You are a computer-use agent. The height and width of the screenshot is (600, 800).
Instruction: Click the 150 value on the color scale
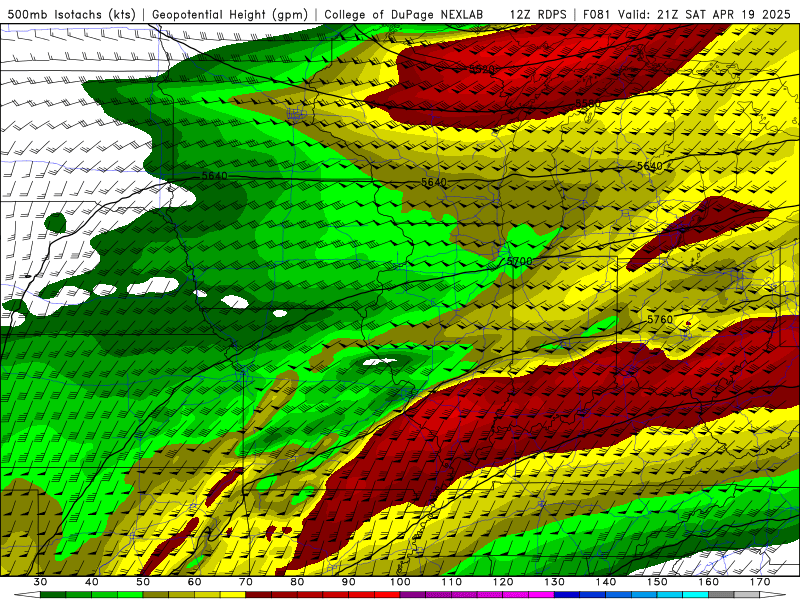[x=657, y=582]
